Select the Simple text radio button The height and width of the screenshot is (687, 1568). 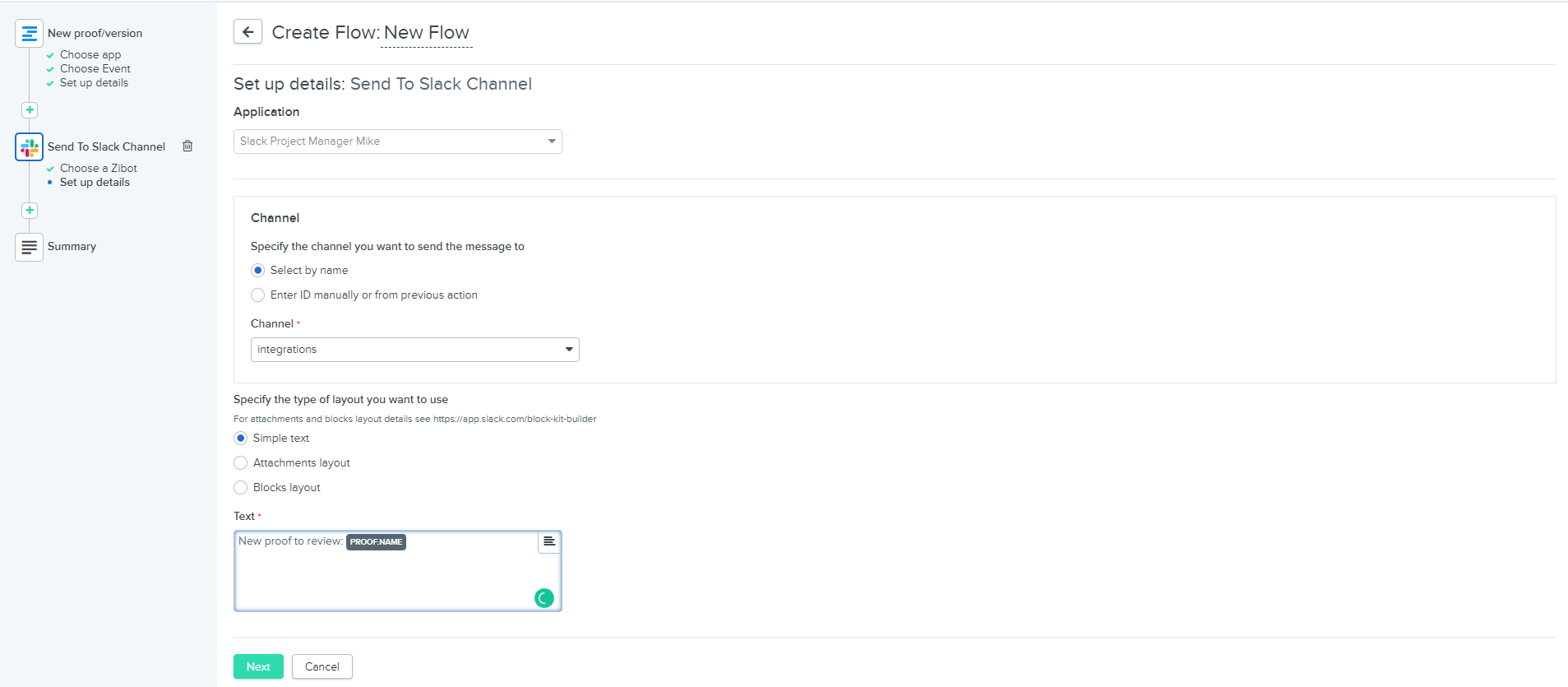(241, 439)
